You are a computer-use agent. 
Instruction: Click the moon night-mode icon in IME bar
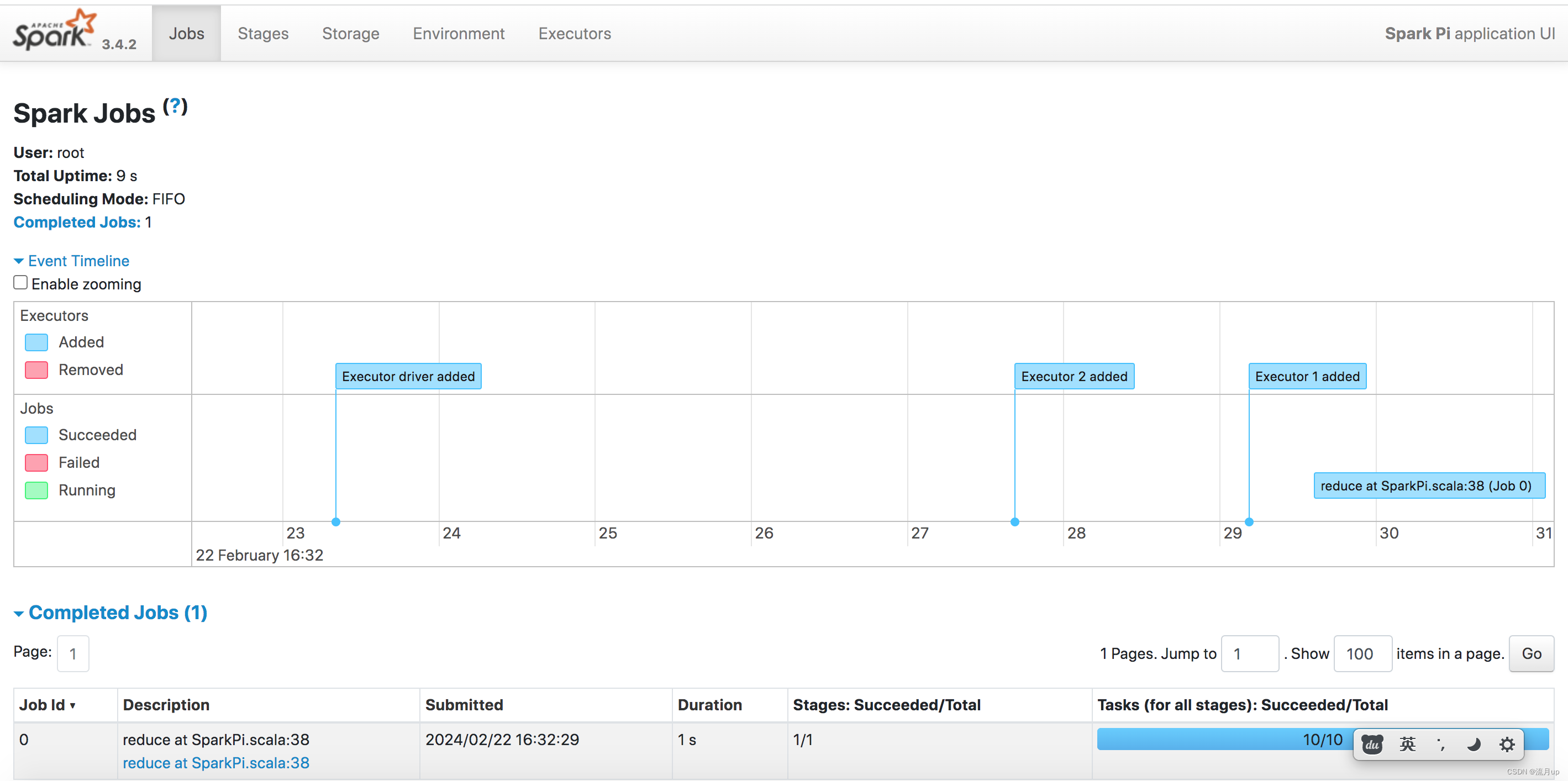tap(1474, 744)
